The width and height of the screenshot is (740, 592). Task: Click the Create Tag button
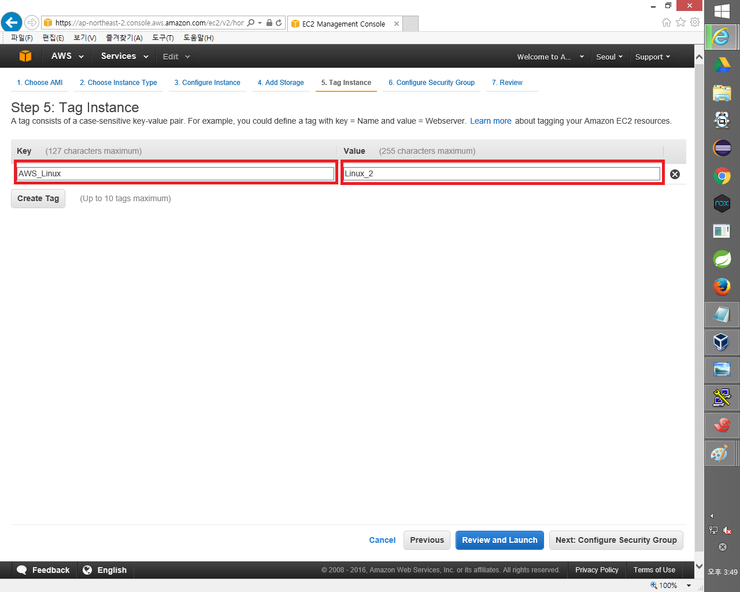(x=38, y=198)
